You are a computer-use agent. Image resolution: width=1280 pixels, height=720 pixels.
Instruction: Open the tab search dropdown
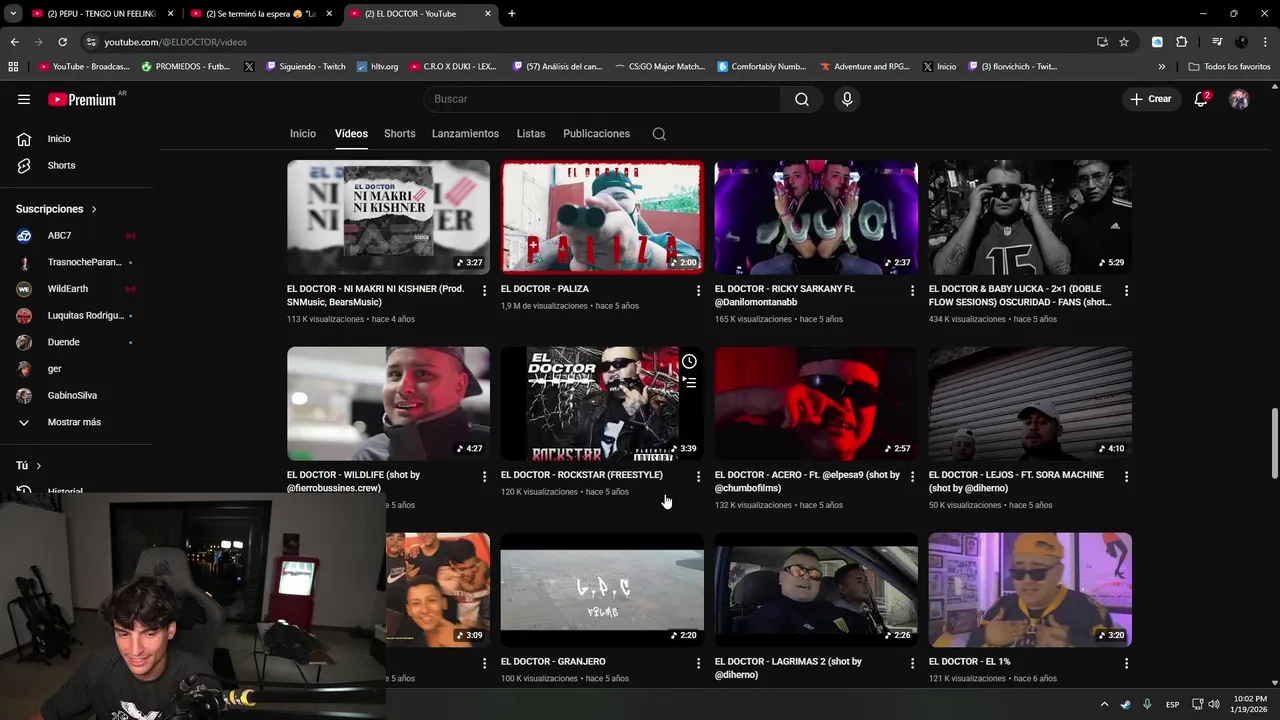(13, 14)
